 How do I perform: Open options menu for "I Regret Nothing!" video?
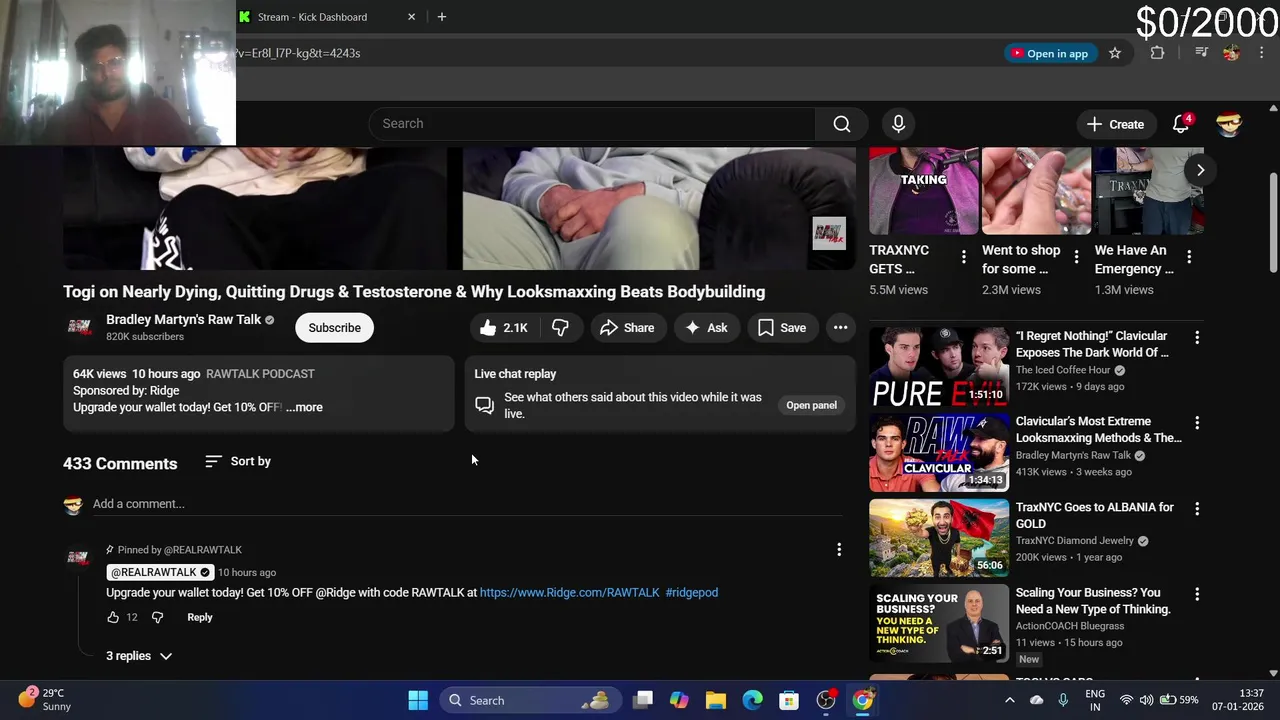[x=1197, y=338]
